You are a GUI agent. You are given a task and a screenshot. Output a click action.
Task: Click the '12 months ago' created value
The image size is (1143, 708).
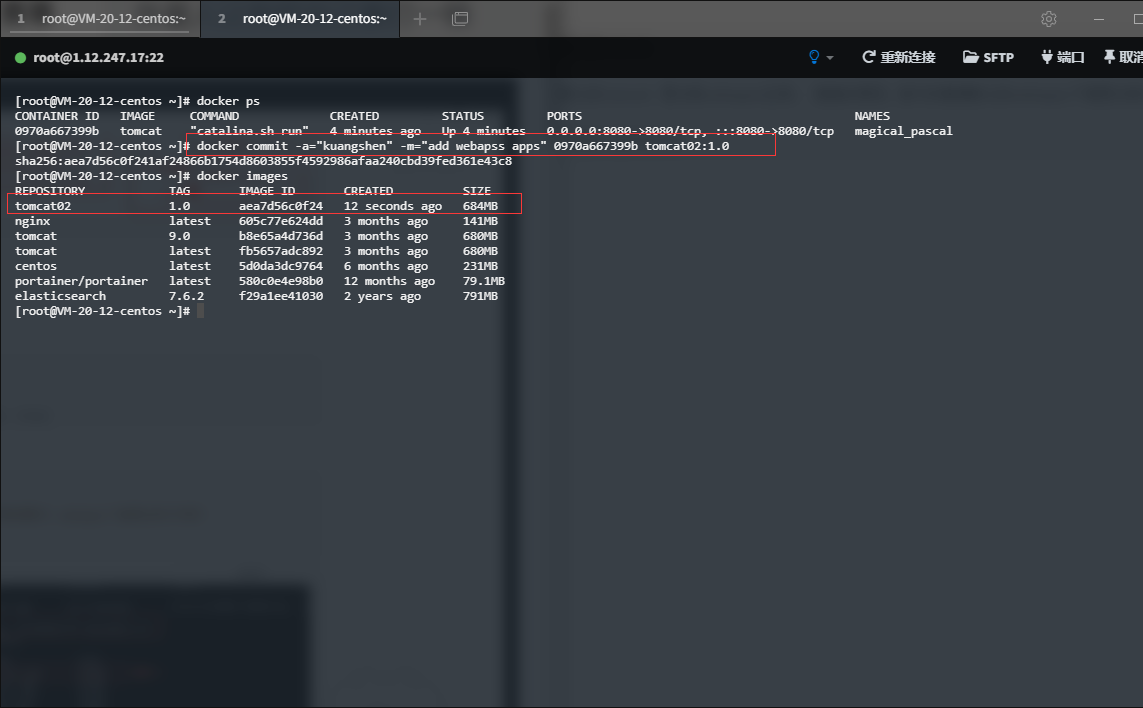pyautogui.click(x=389, y=281)
